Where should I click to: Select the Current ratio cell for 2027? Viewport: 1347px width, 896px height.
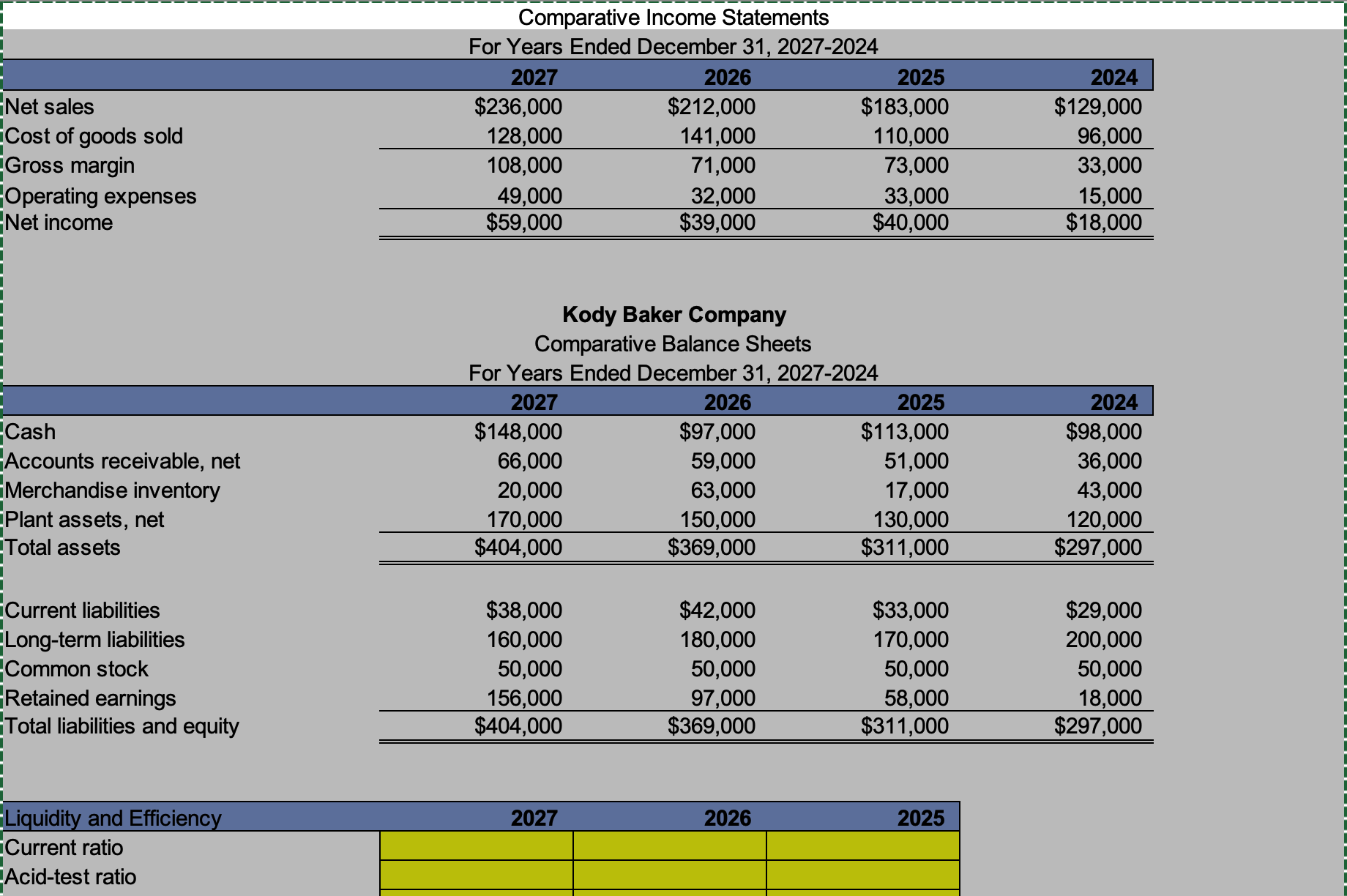coord(477,846)
